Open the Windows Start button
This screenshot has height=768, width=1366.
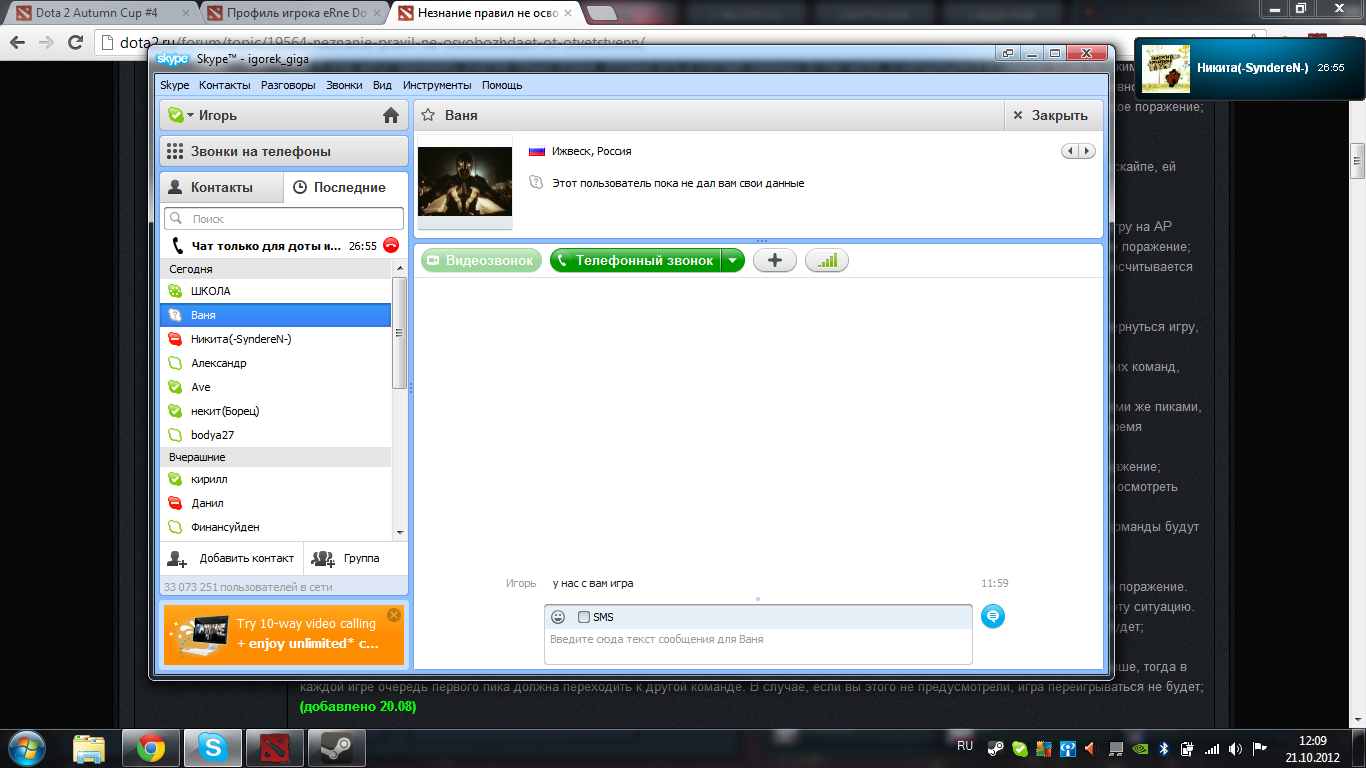coord(27,747)
